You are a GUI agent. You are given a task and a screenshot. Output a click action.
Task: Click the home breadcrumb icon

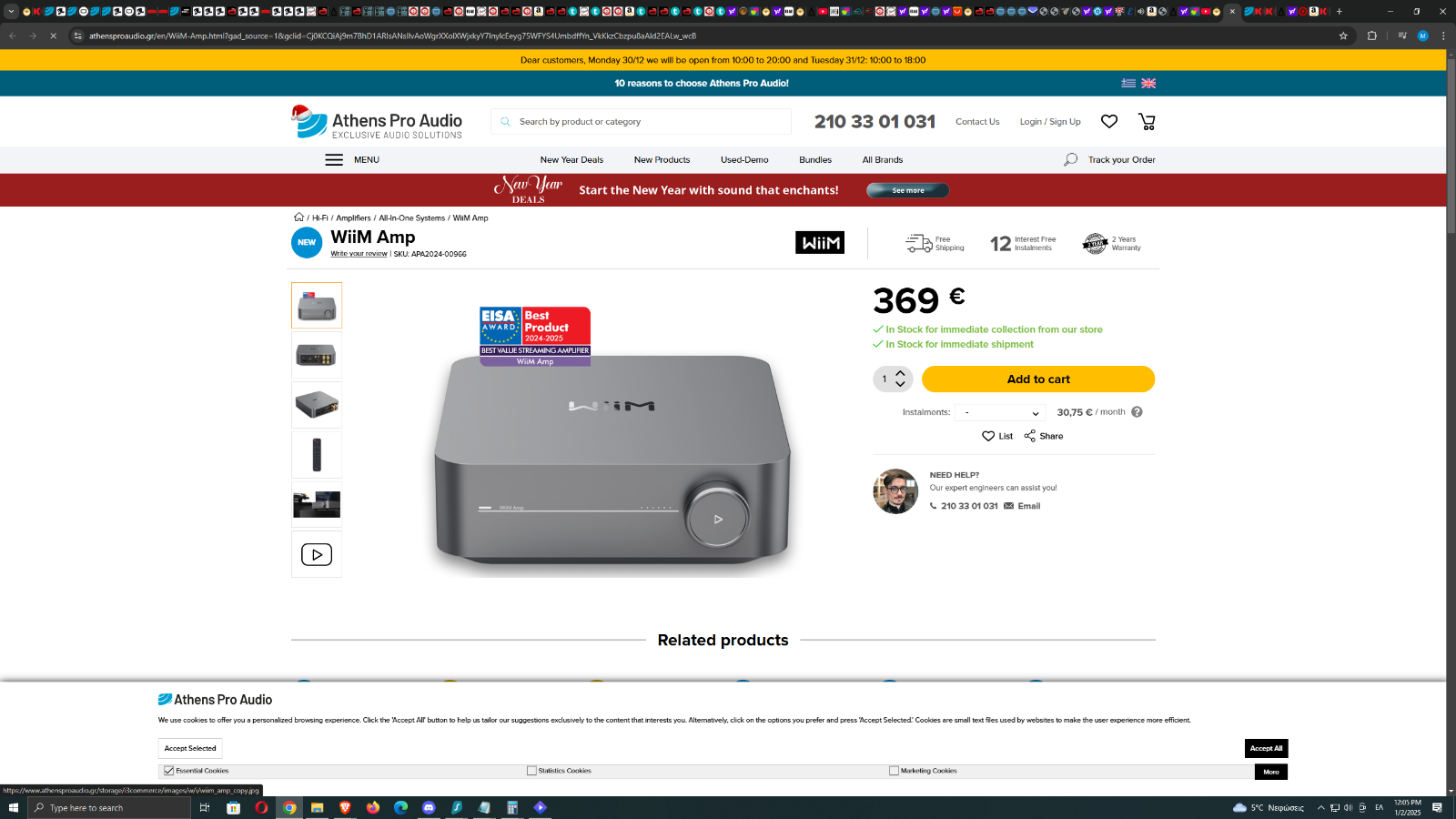(298, 217)
